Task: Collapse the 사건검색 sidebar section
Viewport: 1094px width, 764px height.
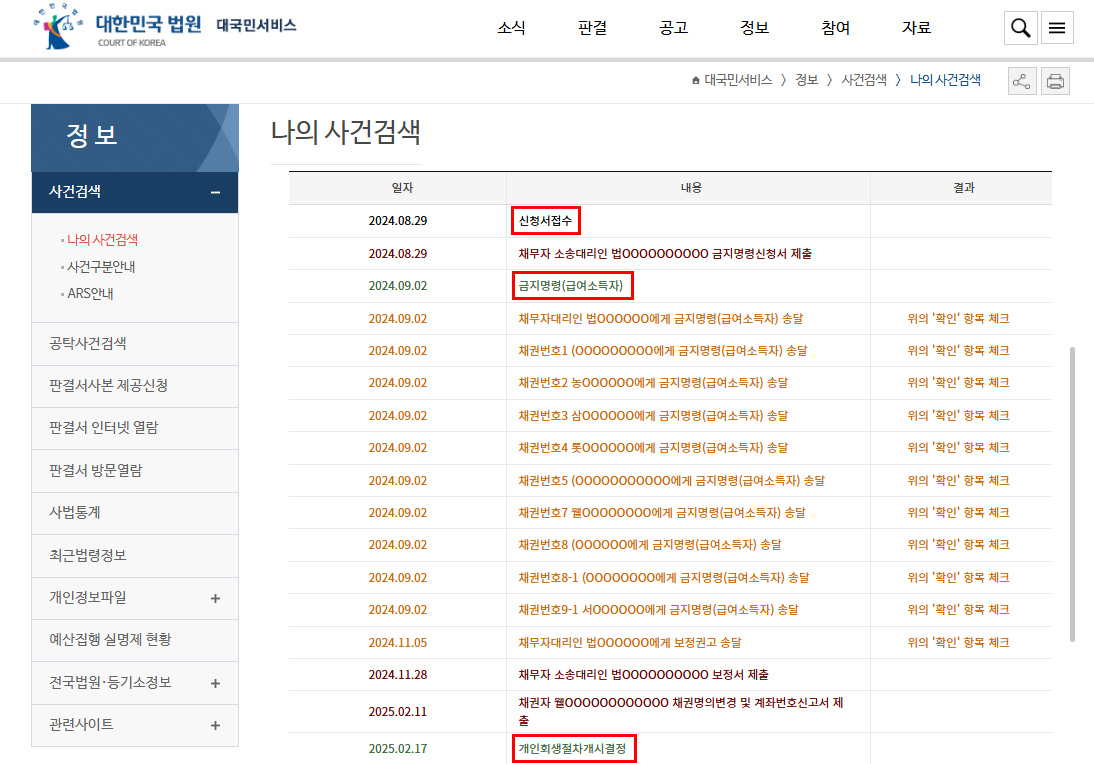Action: point(215,192)
